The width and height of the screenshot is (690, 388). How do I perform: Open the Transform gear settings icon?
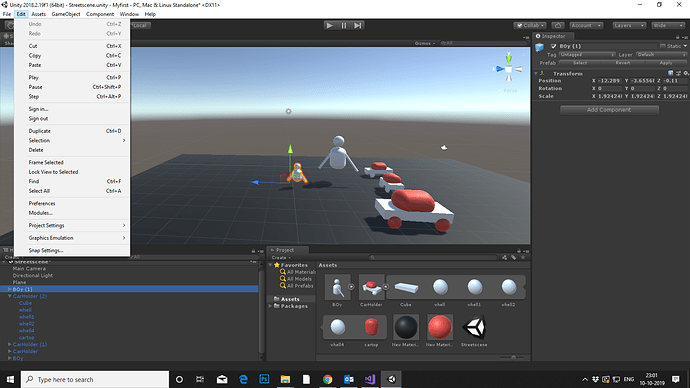tap(686, 73)
